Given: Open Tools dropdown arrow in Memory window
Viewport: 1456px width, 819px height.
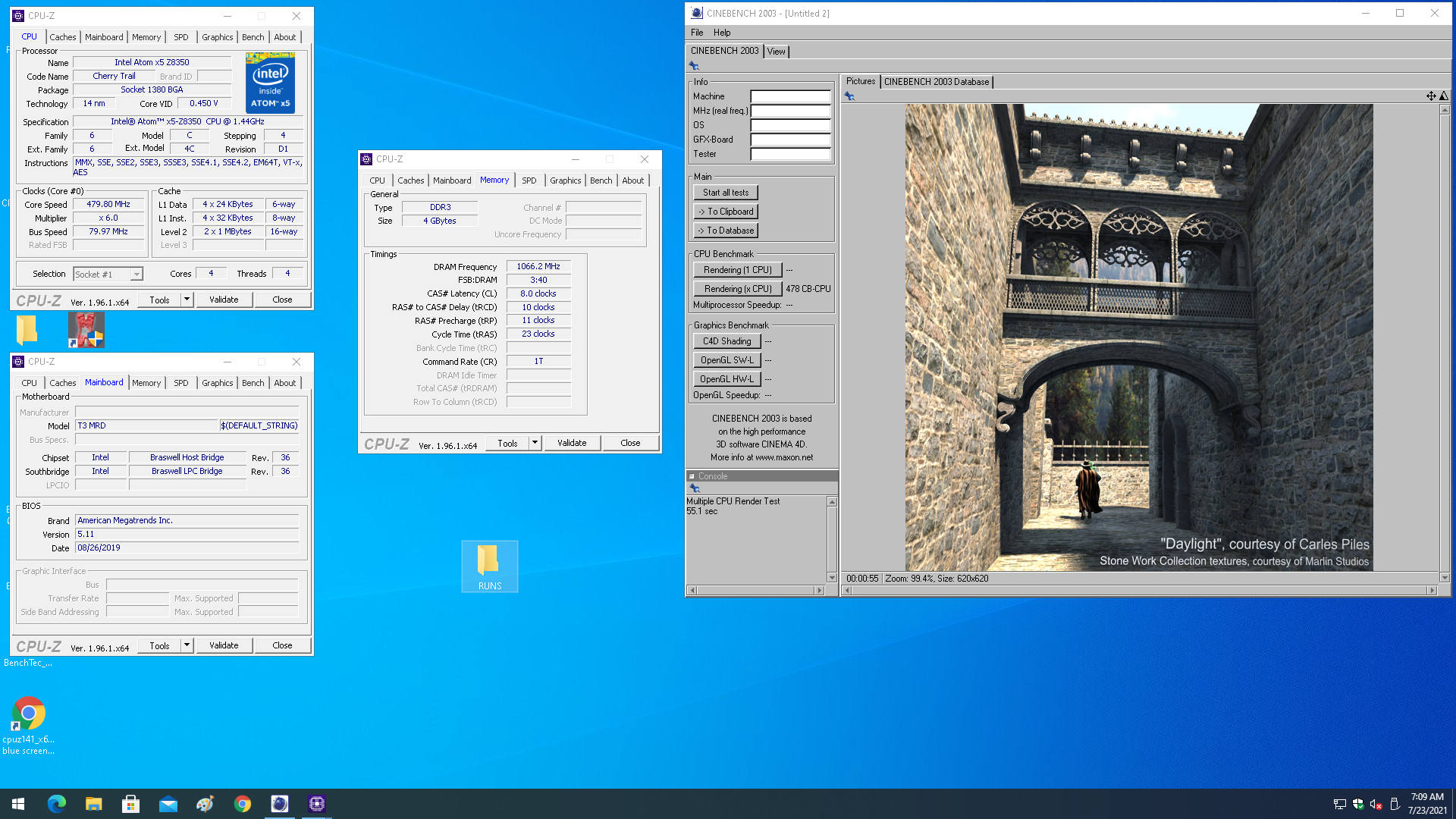Looking at the screenshot, I should pyautogui.click(x=535, y=443).
